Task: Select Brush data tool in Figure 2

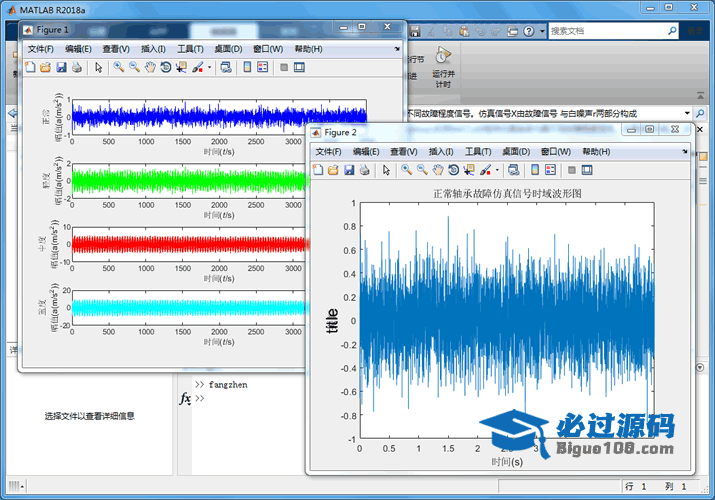Action: [x=485, y=170]
